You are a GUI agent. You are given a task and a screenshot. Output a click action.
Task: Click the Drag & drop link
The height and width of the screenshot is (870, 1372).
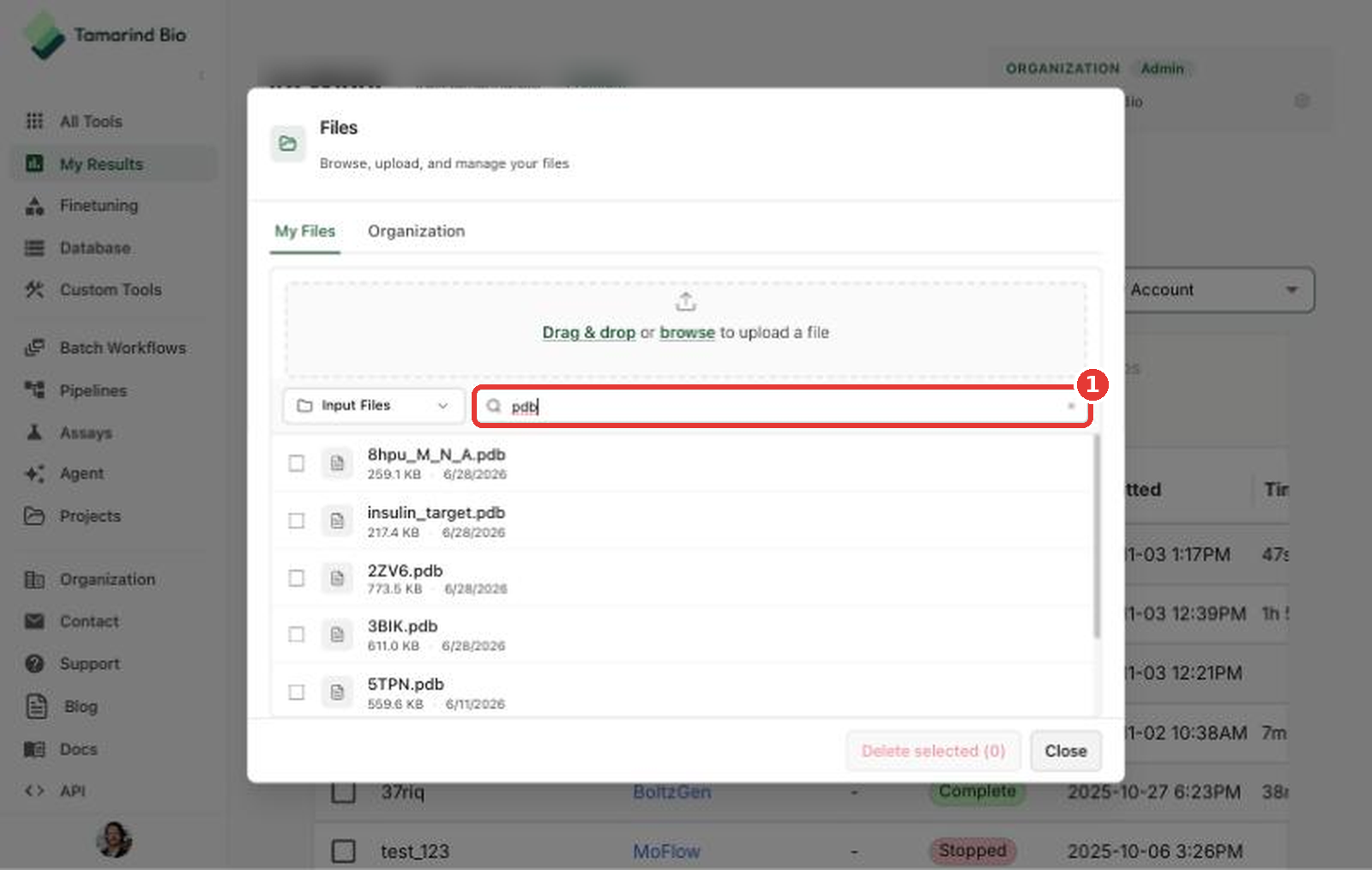pyautogui.click(x=588, y=332)
